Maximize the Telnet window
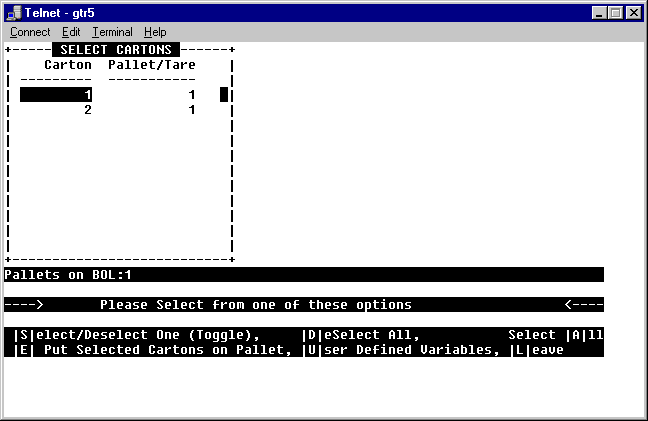Viewport: 648px width, 421px height. pos(616,12)
